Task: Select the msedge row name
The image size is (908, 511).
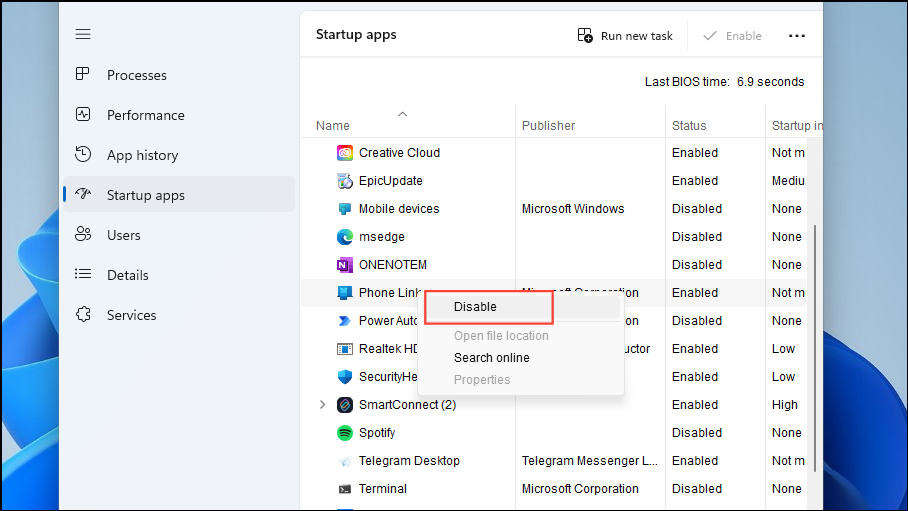Action: pos(382,237)
